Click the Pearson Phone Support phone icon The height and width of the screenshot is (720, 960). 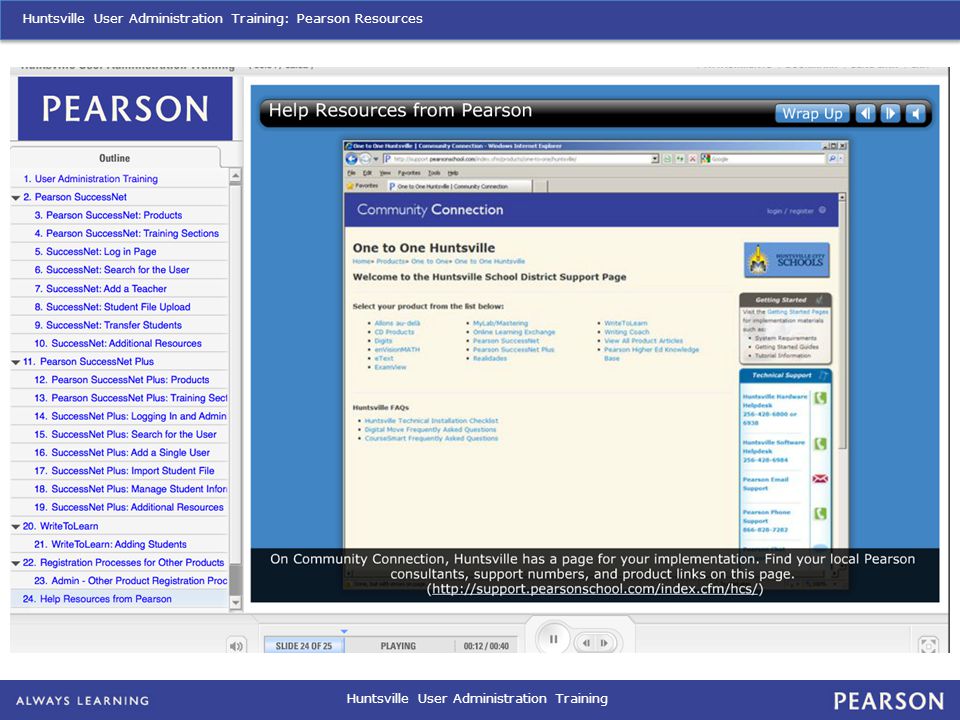click(x=820, y=514)
